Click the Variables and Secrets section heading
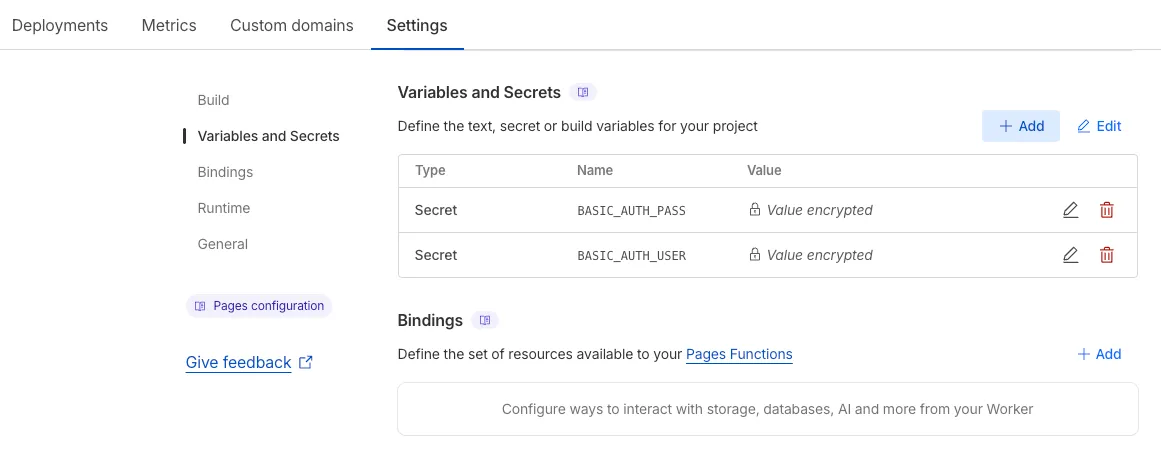This screenshot has height=455, width=1161. coord(479,92)
